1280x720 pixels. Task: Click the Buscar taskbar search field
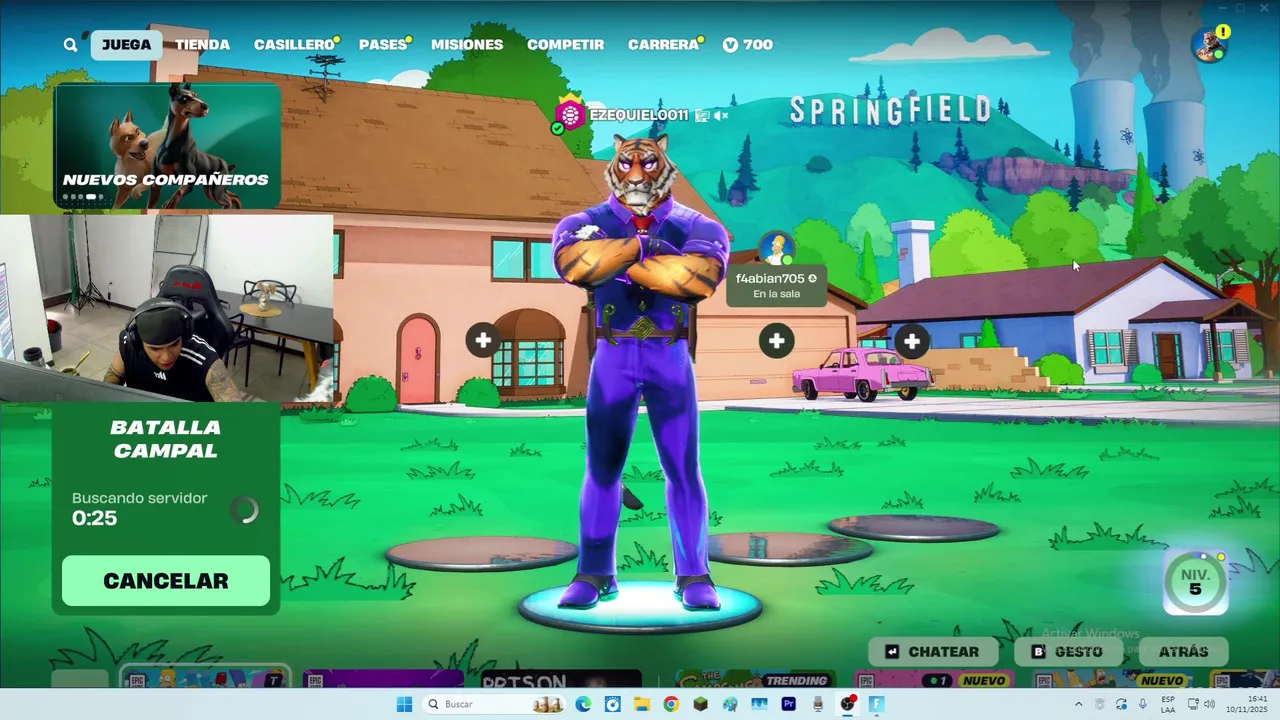[x=494, y=704]
